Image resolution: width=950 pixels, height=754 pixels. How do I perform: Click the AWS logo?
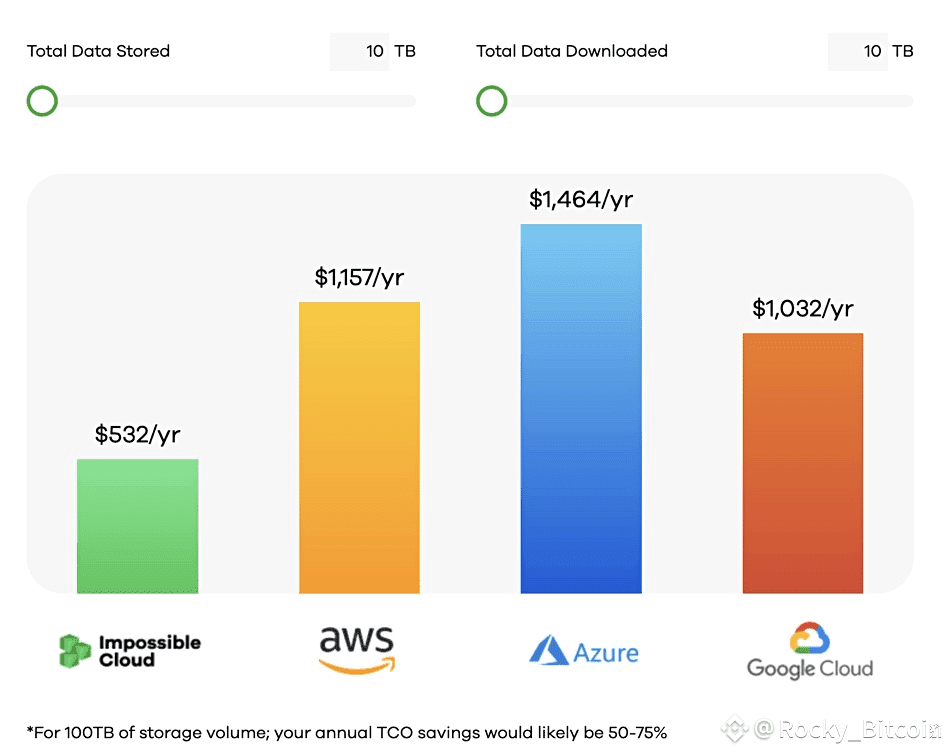tap(357, 651)
